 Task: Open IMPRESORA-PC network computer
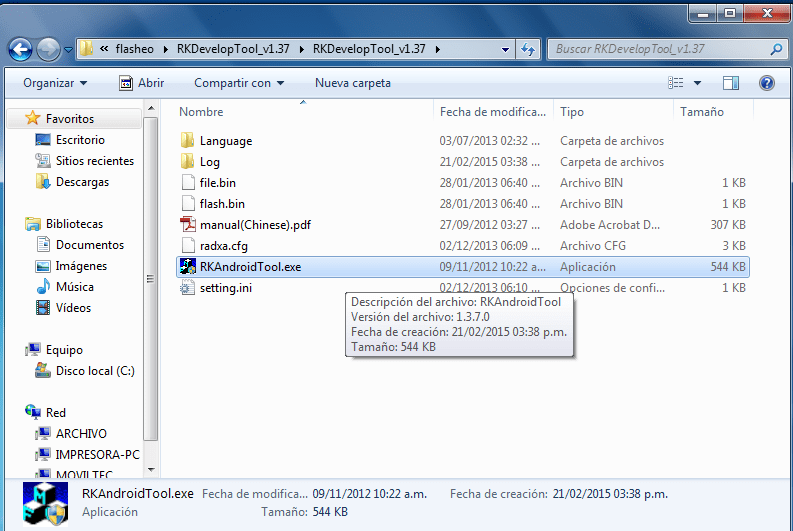(87, 455)
